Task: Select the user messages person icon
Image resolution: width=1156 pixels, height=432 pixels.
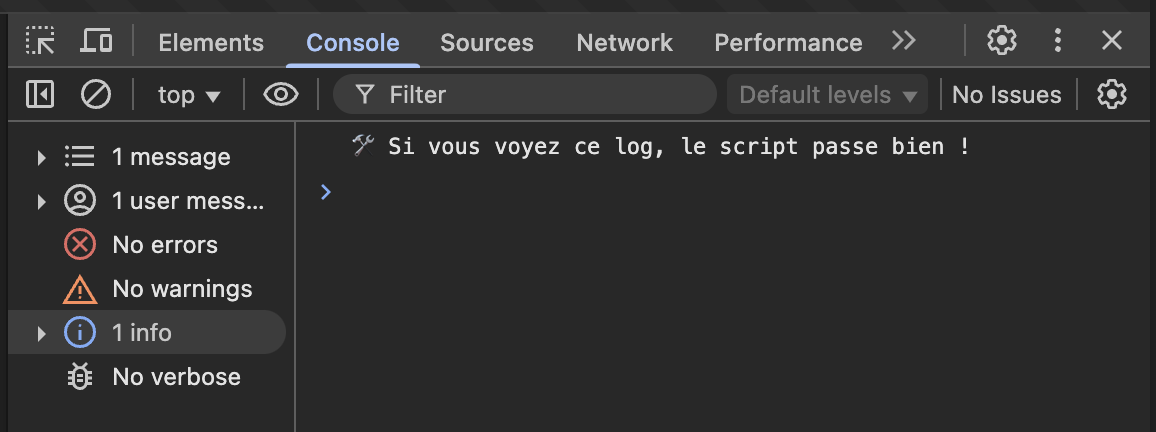Action: click(x=80, y=201)
